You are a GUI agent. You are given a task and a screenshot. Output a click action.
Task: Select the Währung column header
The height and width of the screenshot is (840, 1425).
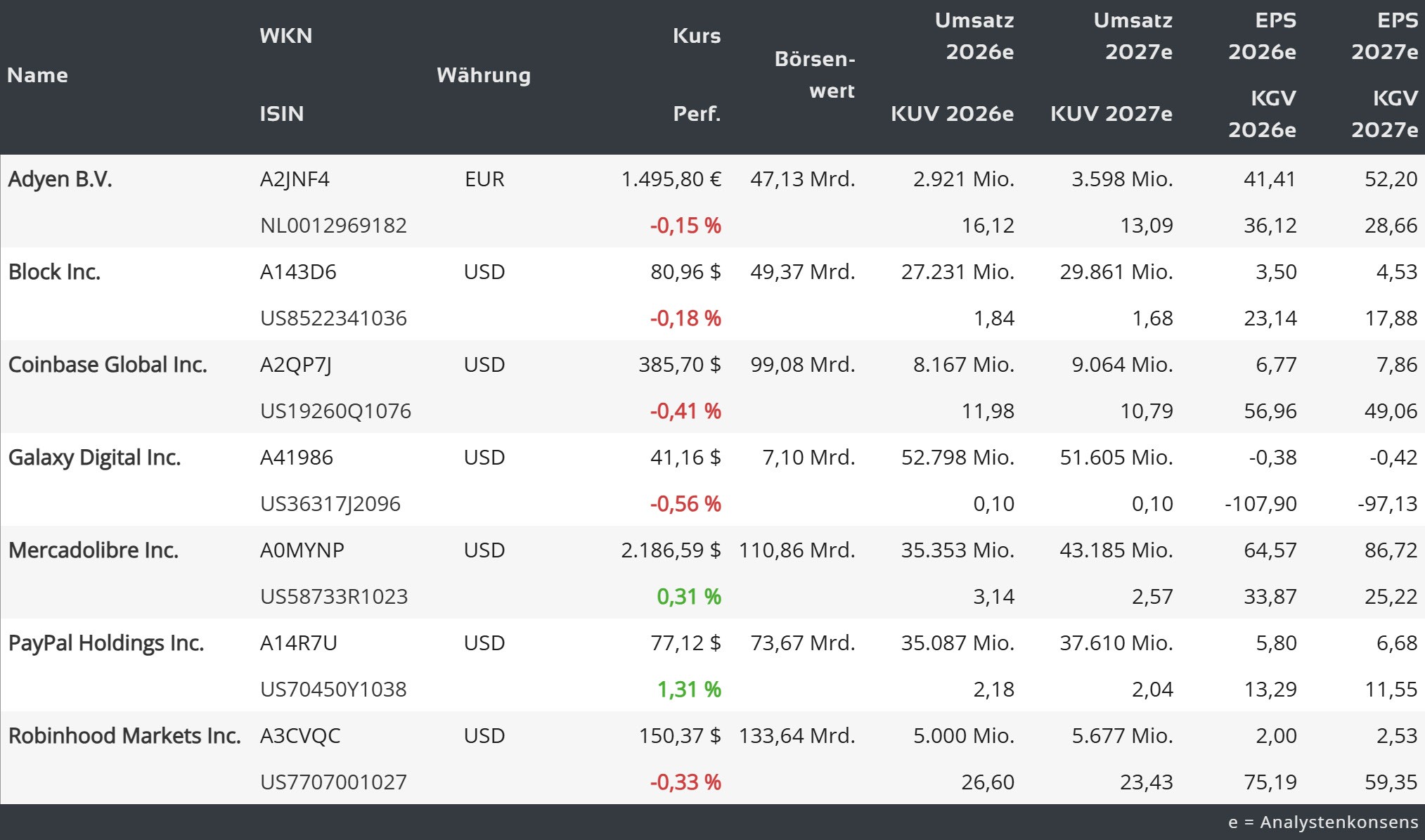point(483,75)
